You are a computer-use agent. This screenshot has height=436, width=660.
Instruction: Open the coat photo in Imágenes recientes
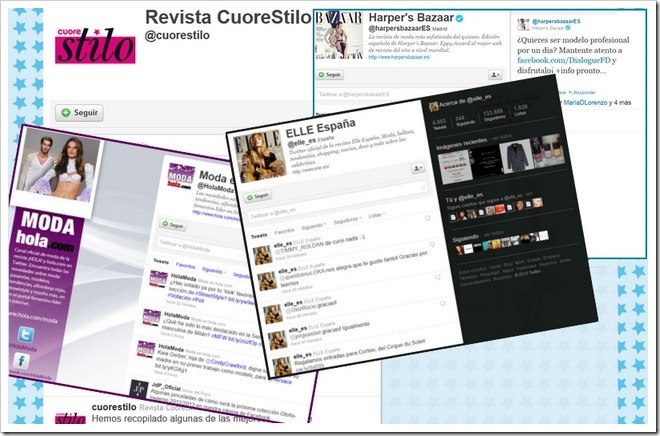point(517,156)
